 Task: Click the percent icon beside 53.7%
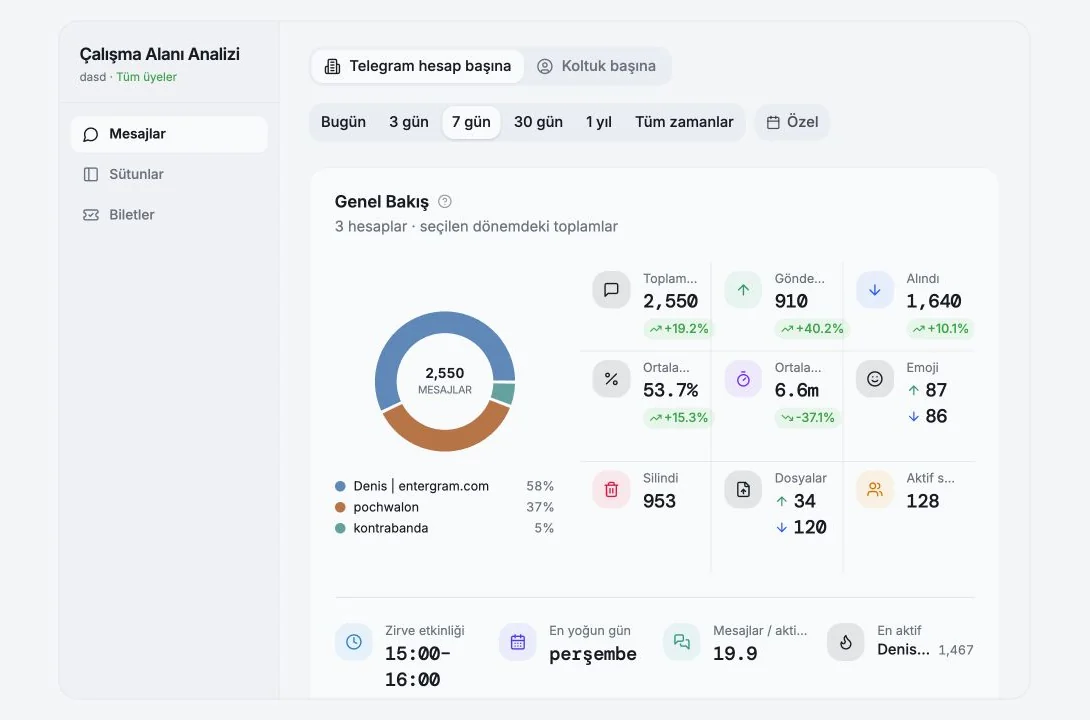[x=611, y=379]
